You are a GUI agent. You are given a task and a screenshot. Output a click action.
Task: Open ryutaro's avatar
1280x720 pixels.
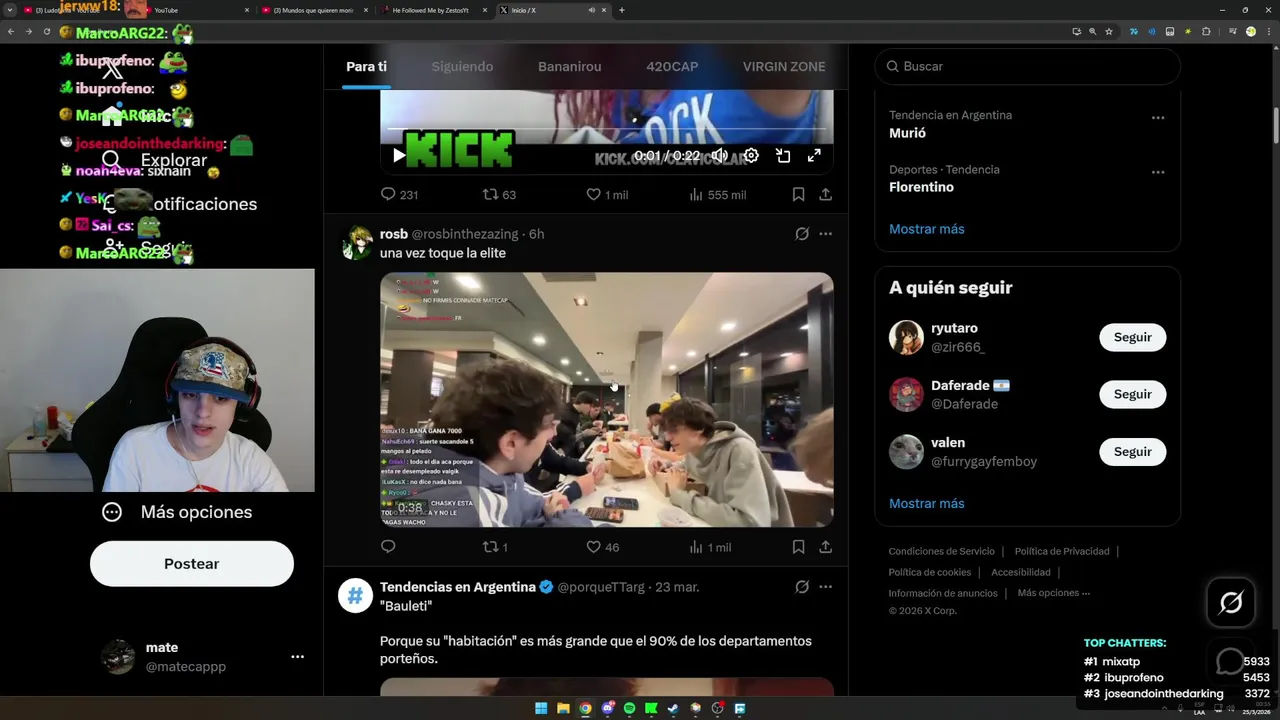click(x=906, y=337)
